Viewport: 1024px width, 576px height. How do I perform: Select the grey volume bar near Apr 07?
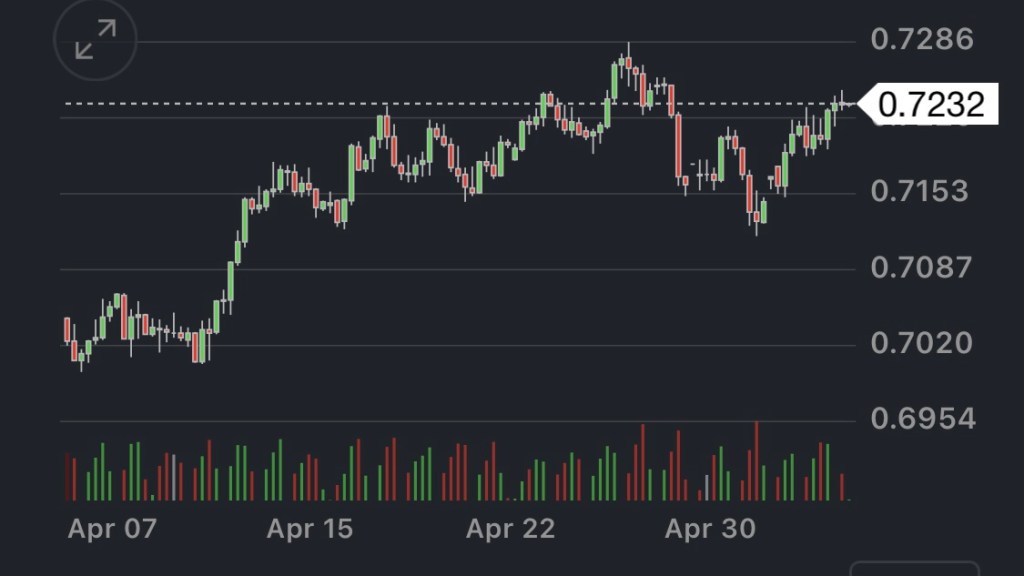174,478
